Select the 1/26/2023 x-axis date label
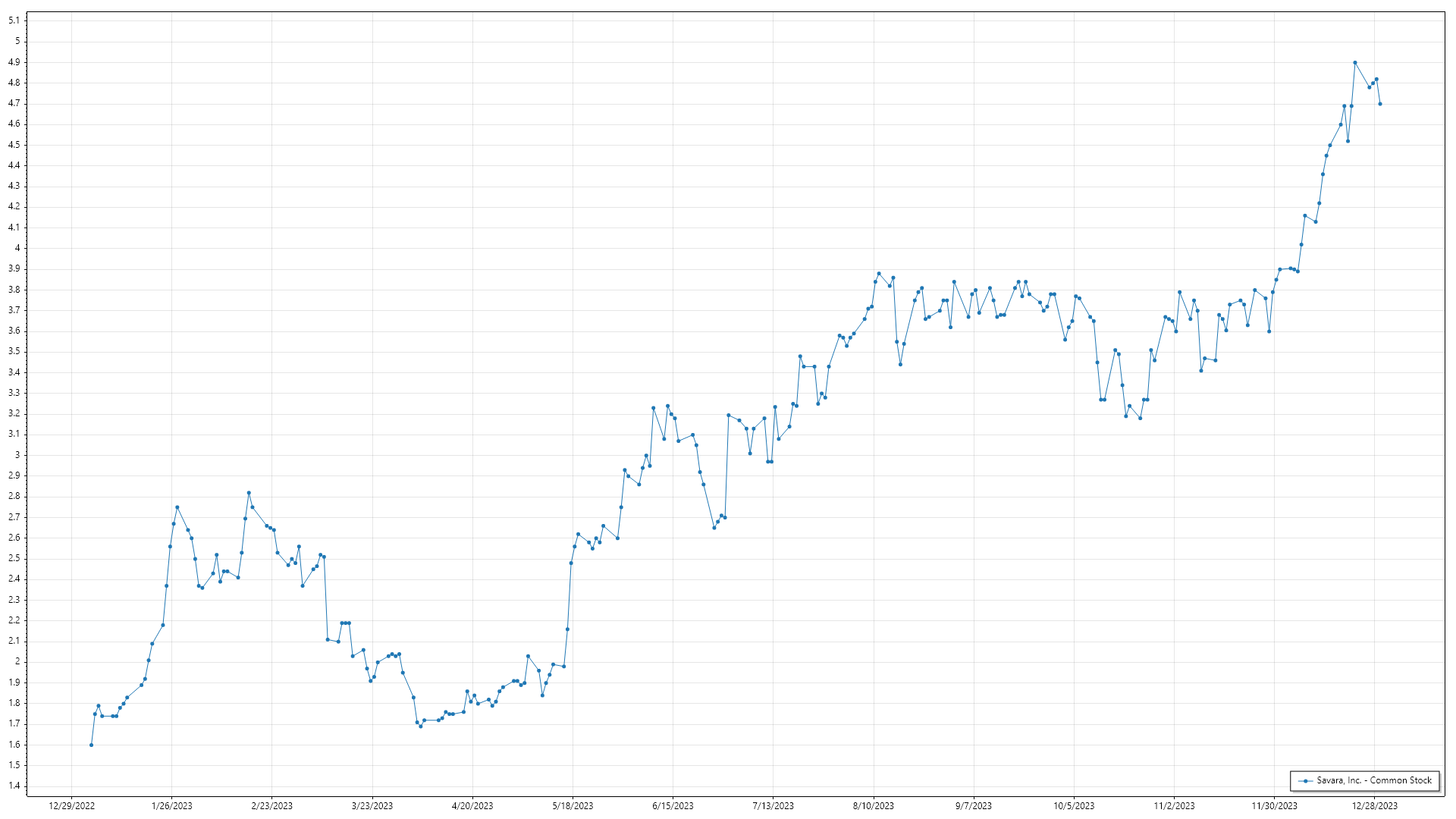The height and width of the screenshot is (819, 1456). point(172,806)
